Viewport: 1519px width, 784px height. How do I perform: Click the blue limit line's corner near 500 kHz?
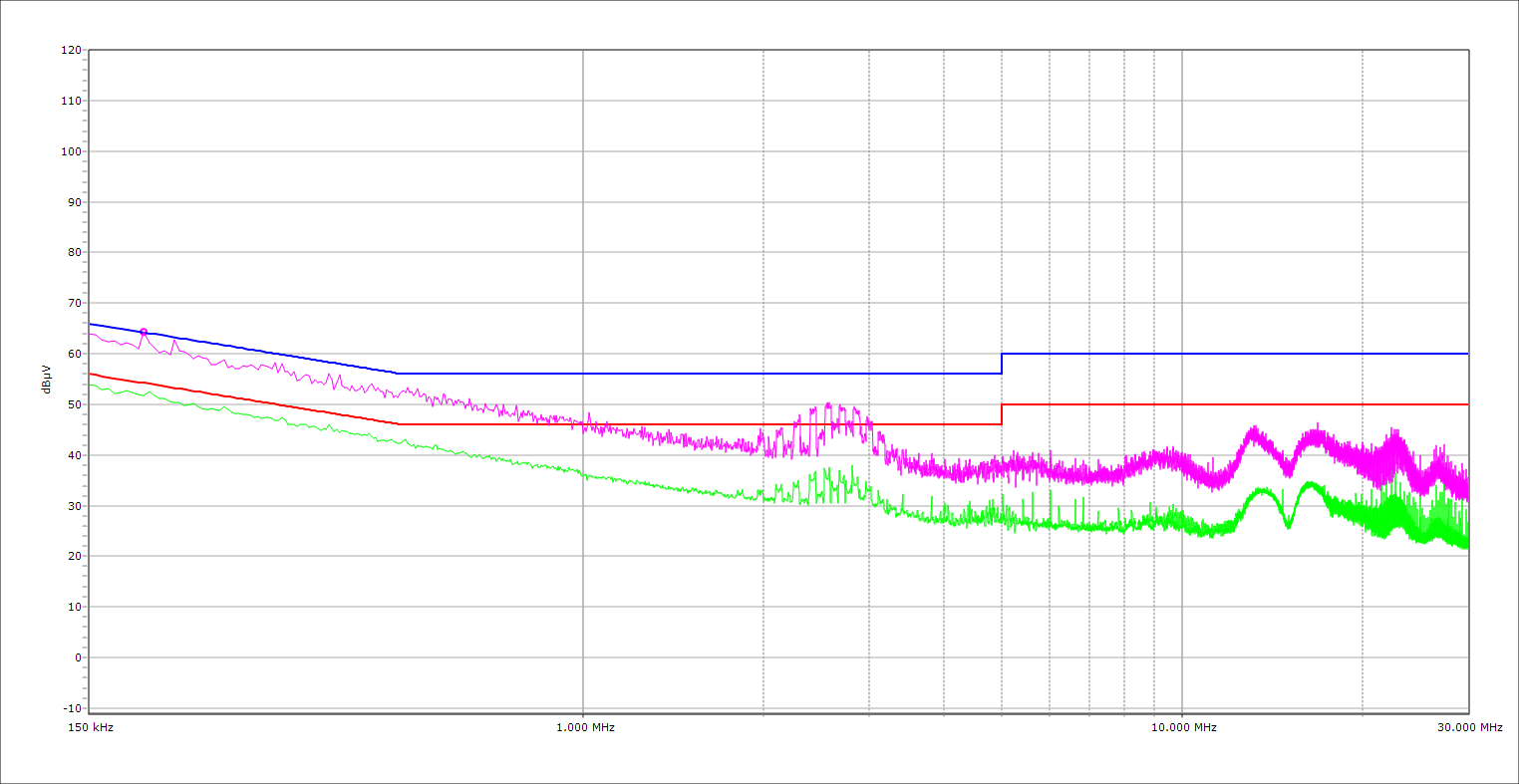click(x=398, y=374)
